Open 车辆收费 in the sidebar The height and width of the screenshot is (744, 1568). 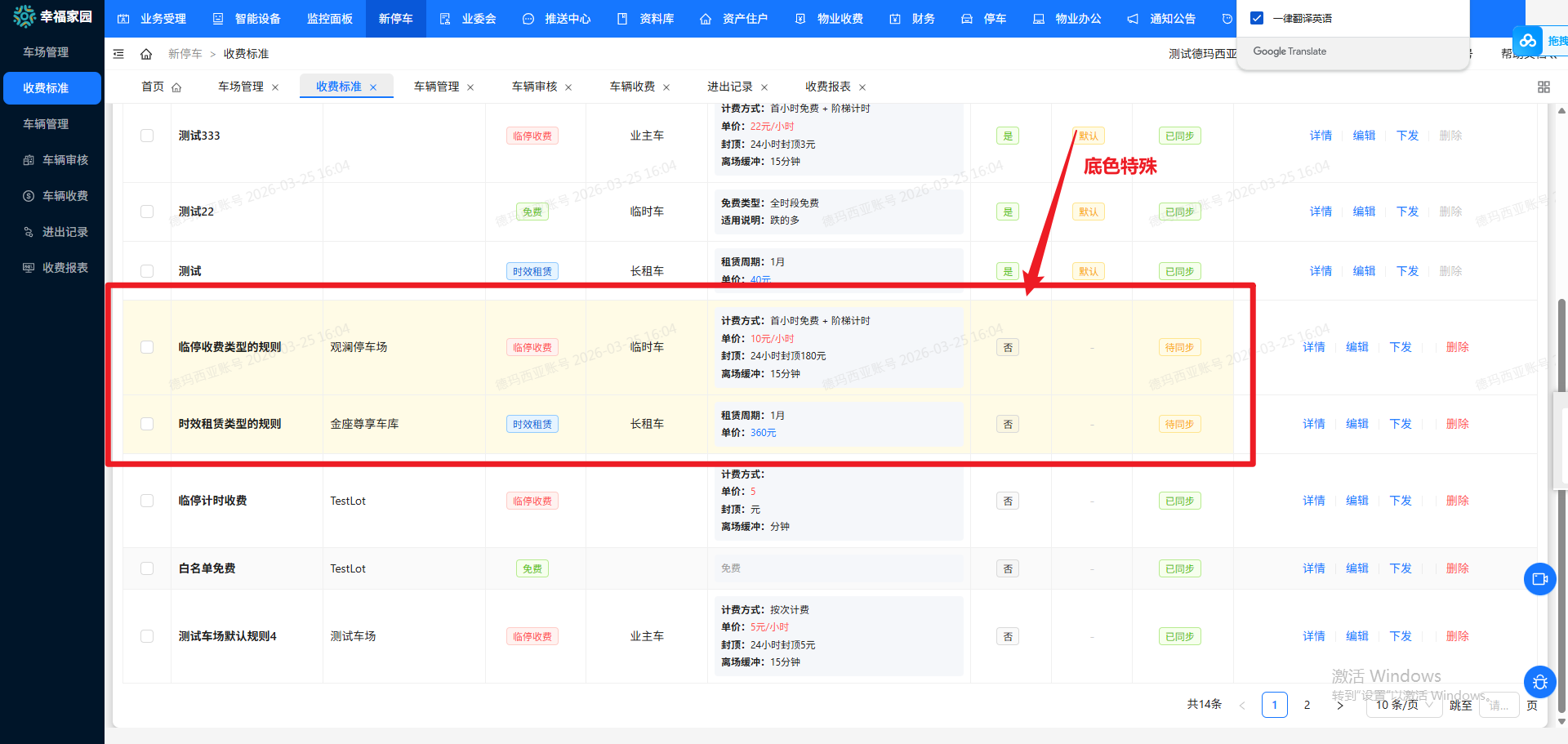65,196
